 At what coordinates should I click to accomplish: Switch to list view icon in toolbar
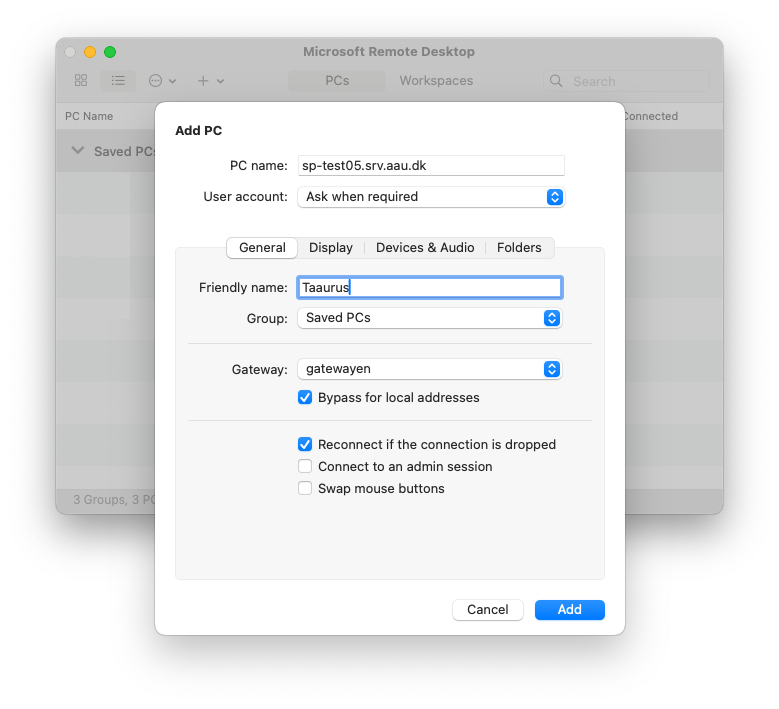tap(118, 80)
